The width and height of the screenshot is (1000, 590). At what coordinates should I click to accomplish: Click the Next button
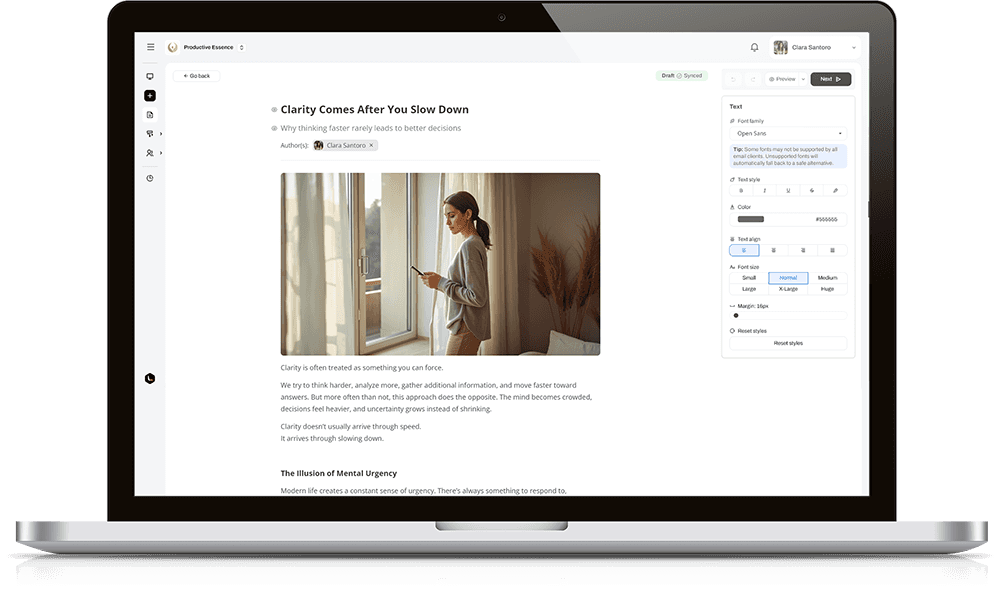pyautogui.click(x=830, y=79)
